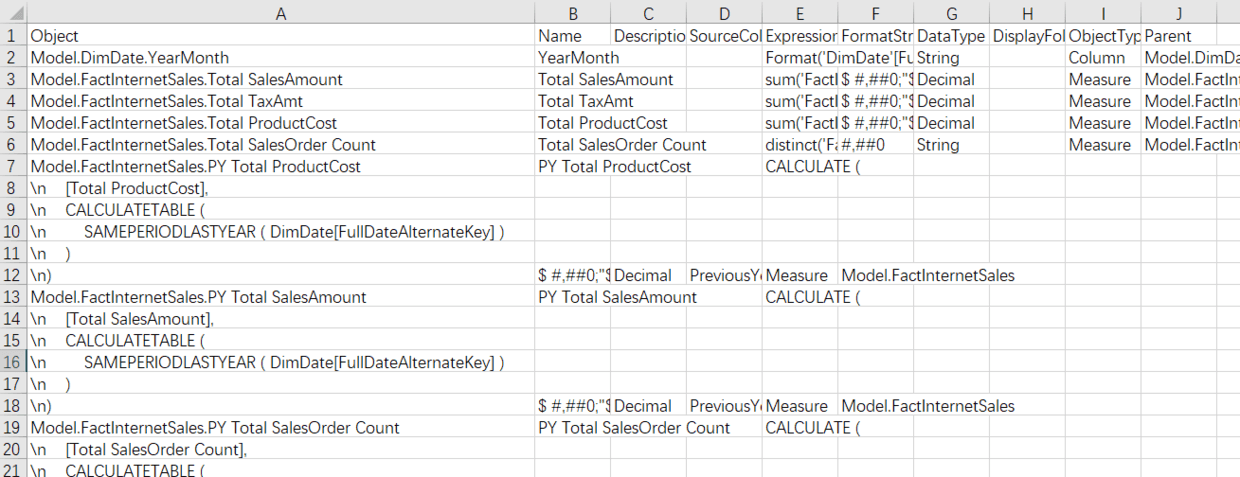
Task: Click the 'Measure' cell in row 4
Action: pyautogui.click(x=1103, y=101)
